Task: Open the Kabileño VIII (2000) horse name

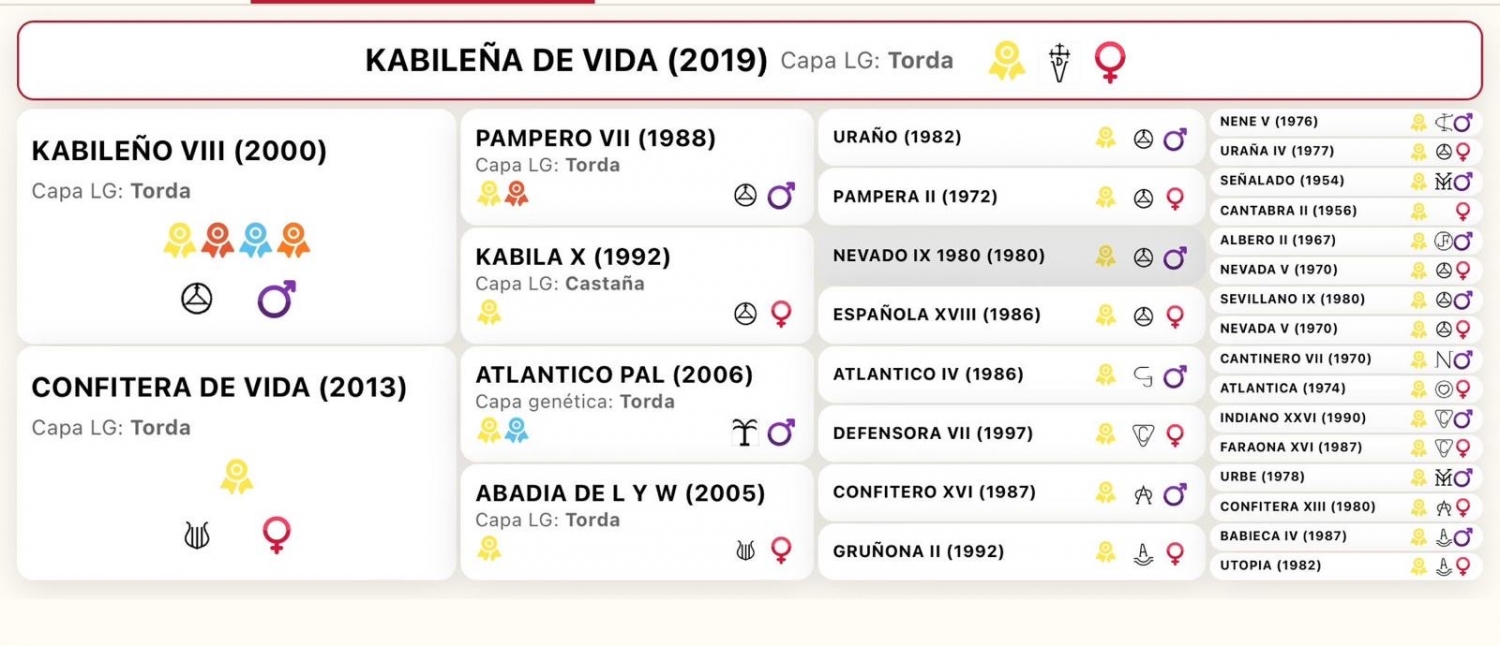Action: coord(179,152)
